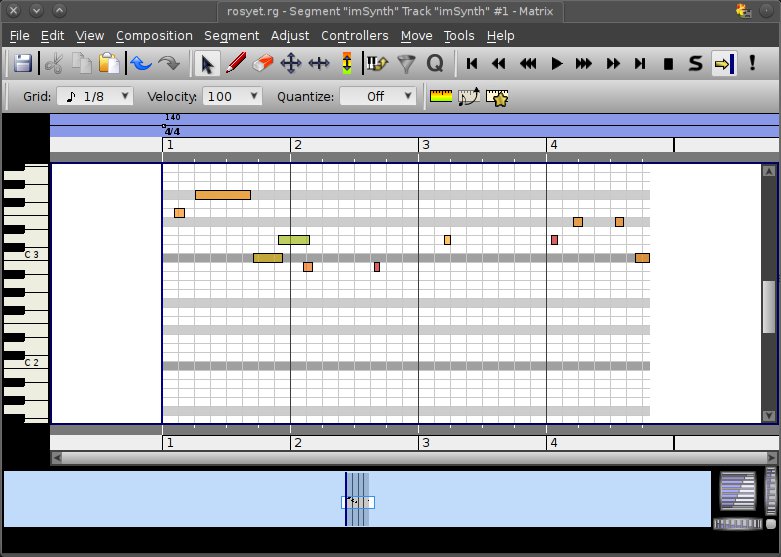Open the Controllers menu
Image resolution: width=781 pixels, height=557 pixels.
354,36
